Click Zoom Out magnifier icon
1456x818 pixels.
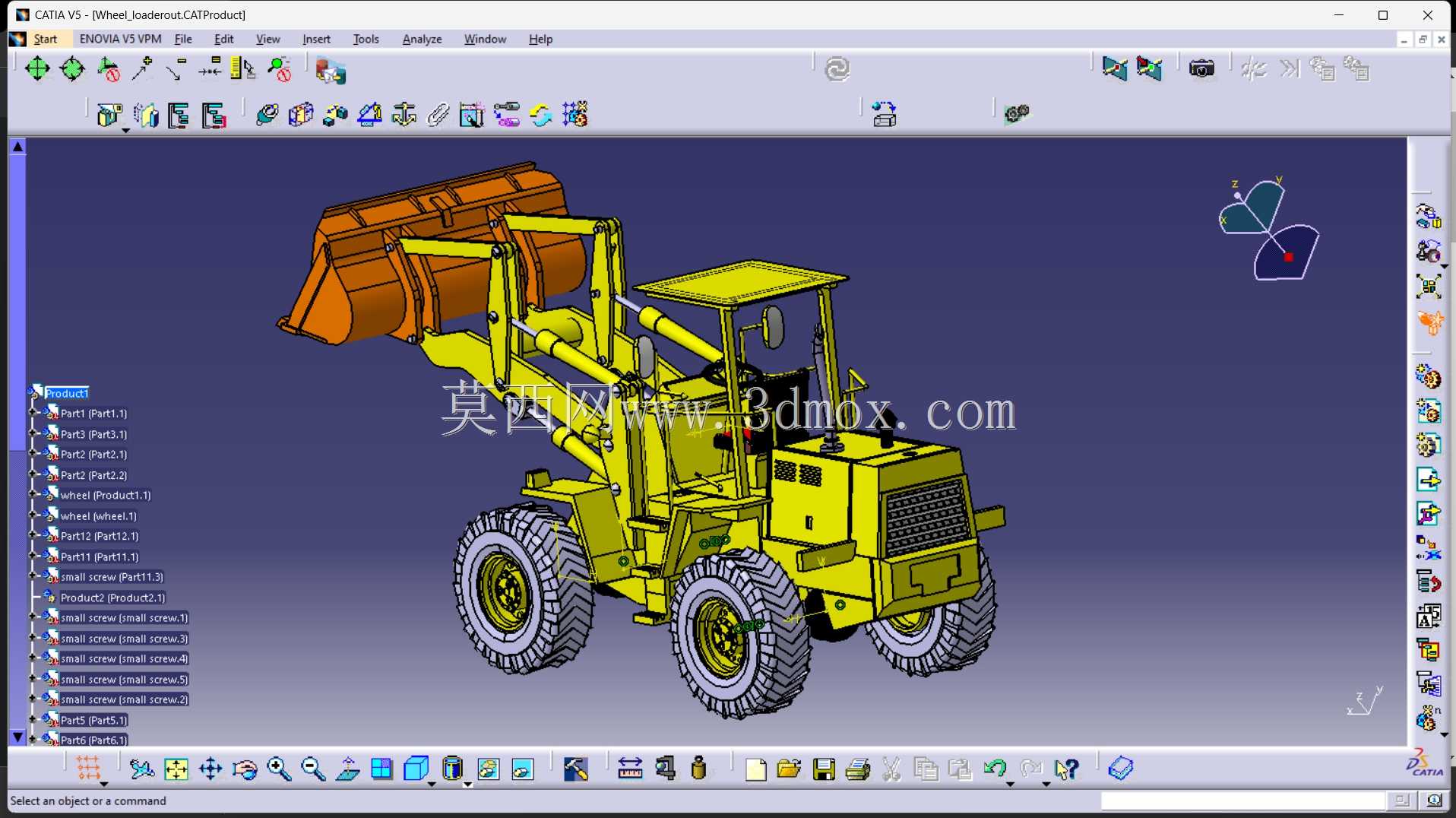tap(313, 769)
